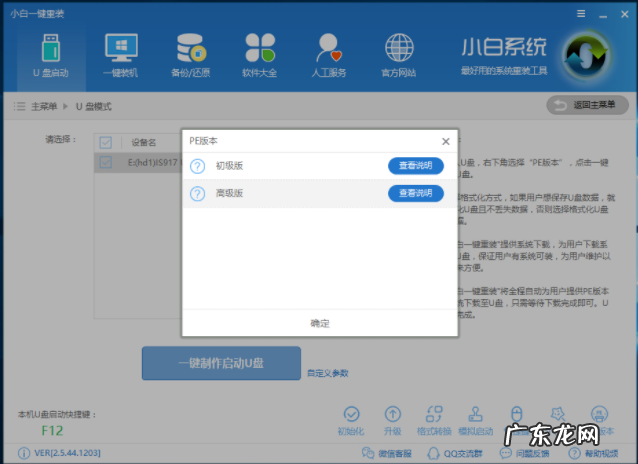
Task: Click the 设备名 column header
Action: [143, 142]
